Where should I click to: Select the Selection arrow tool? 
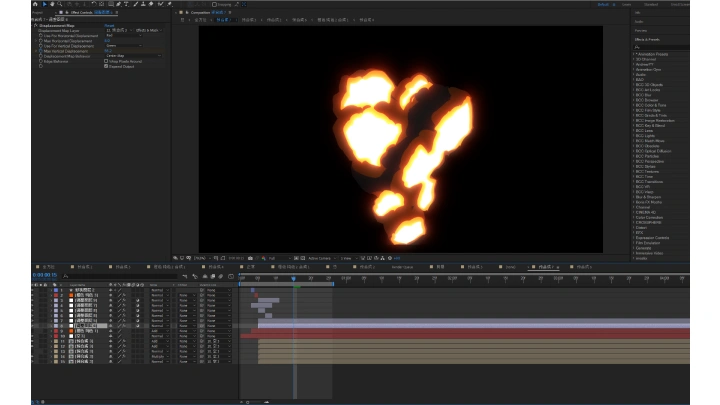[45, 4]
